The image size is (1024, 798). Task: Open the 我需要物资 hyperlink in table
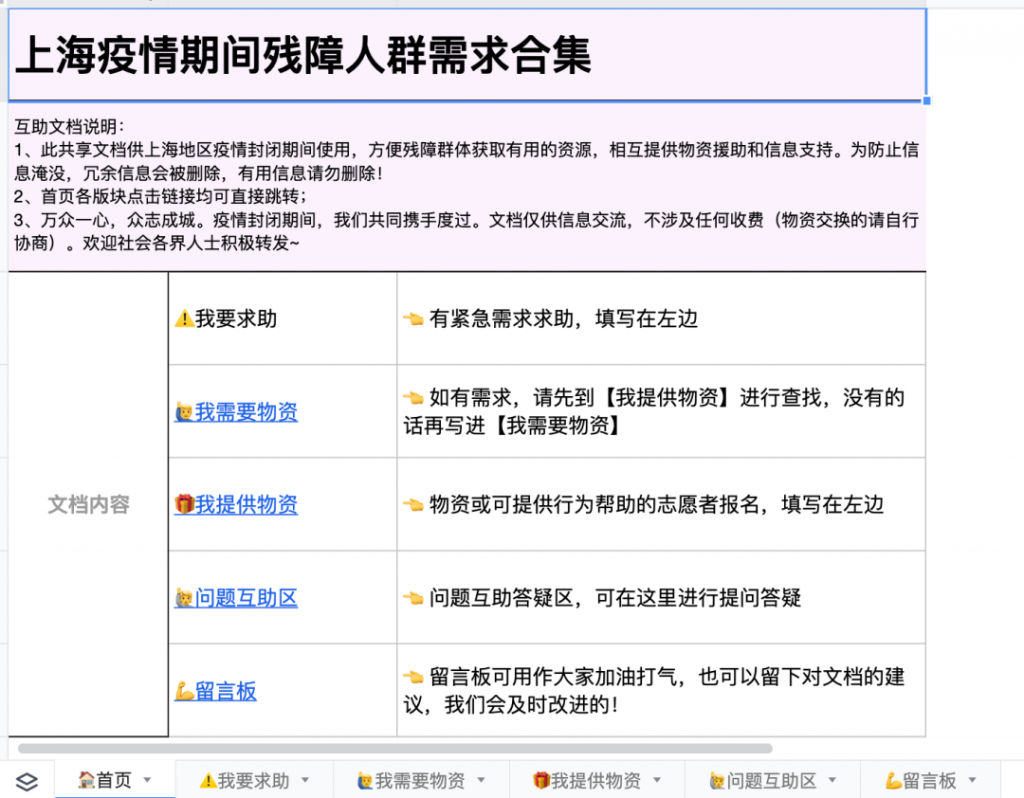(x=246, y=412)
